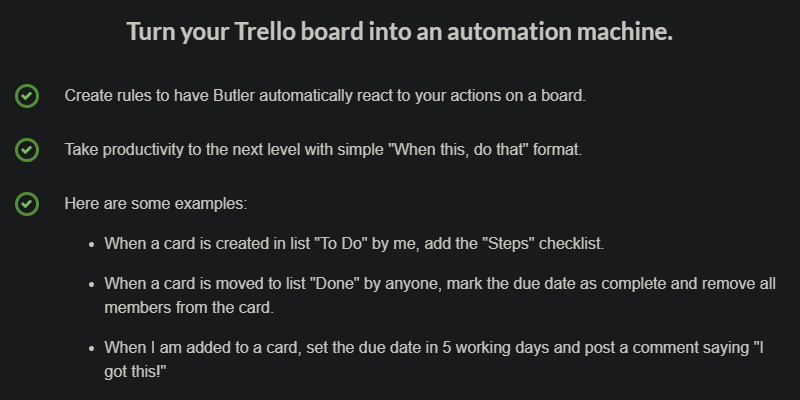Click the bullet dot before the "Done" example
The width and height of the screenshot is (800, 400).
[92, 284]
